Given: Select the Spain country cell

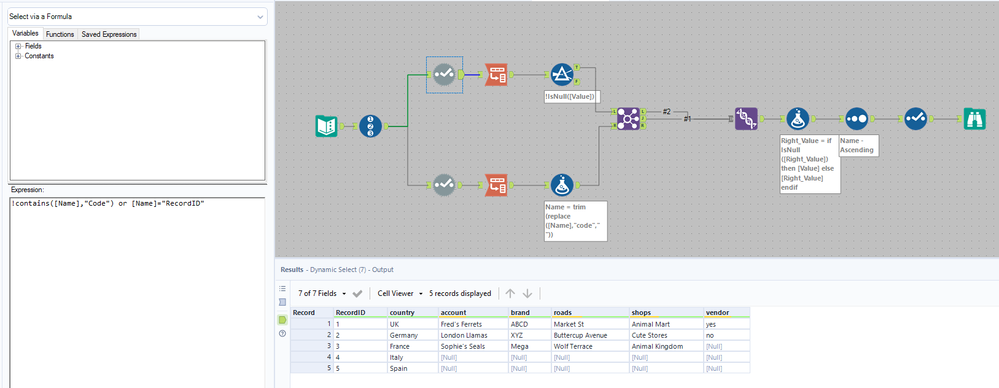Looking at the screenshot, I should point(412,369).
